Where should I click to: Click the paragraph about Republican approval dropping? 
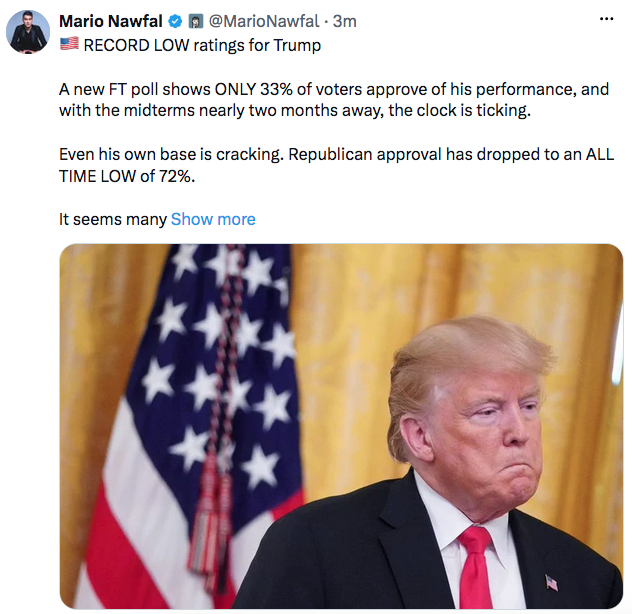336,165
